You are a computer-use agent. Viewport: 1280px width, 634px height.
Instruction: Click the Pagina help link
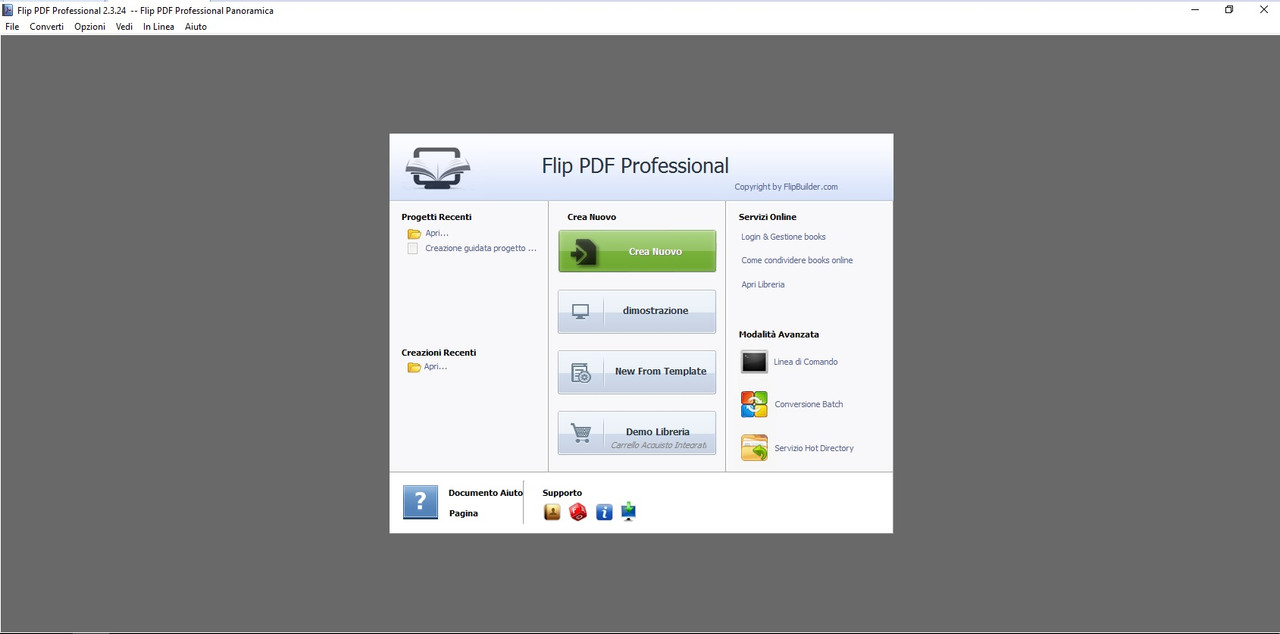tap(464, 514)
